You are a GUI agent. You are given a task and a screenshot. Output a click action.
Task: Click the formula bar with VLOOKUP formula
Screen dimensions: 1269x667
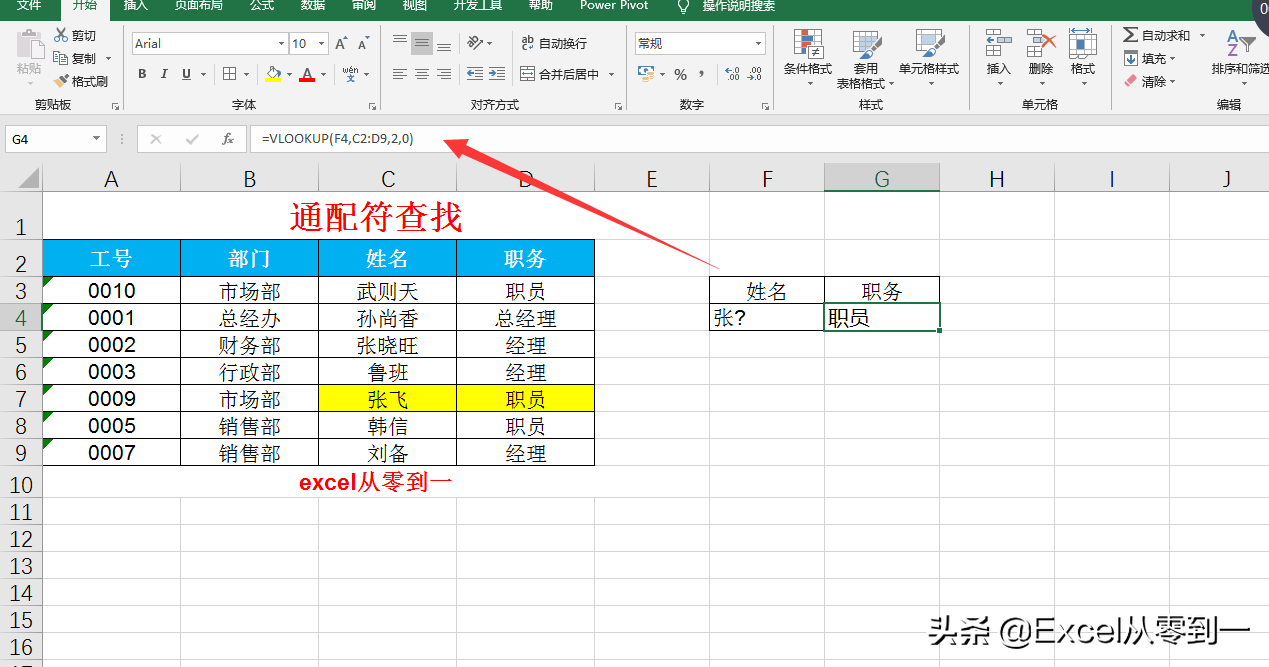click(757, 139)
